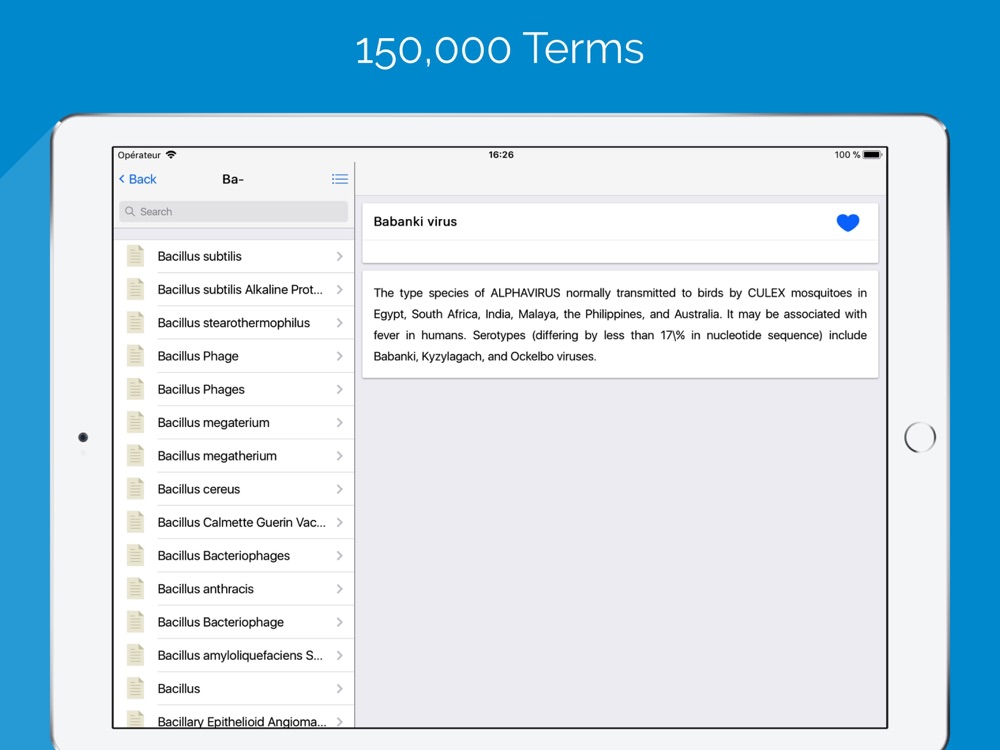1000x750 pixels.
Task: Open Bacillus Calmette Guerin Vac... entry
Action: [233, 522]
